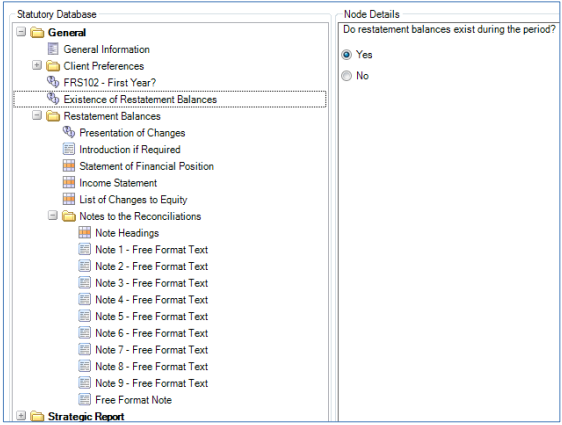Click the Note 3 - Free Format Text icon
Screen dimensions: 562x425
pos(85,283)
